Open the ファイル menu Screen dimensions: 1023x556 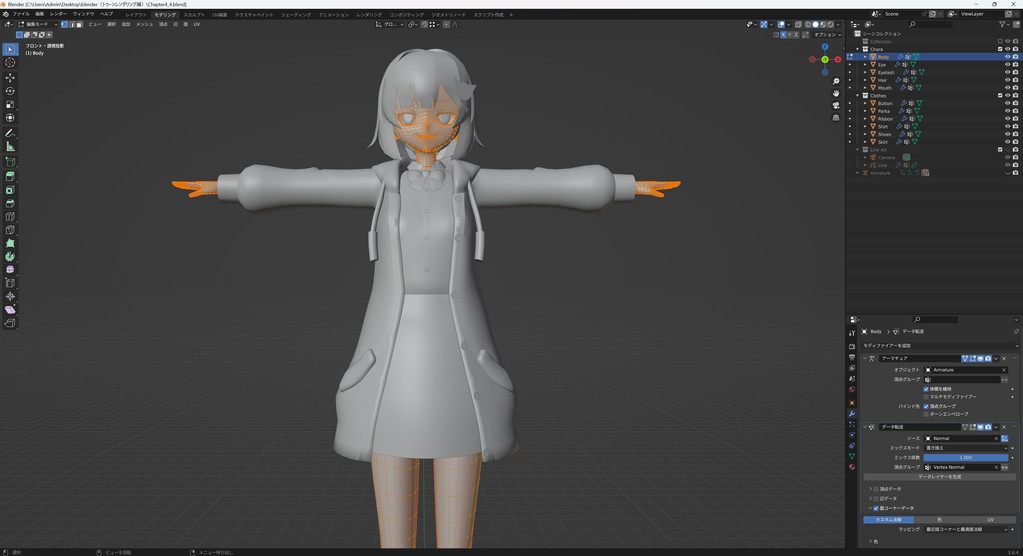pyautogui.click(x=21, y=14)
